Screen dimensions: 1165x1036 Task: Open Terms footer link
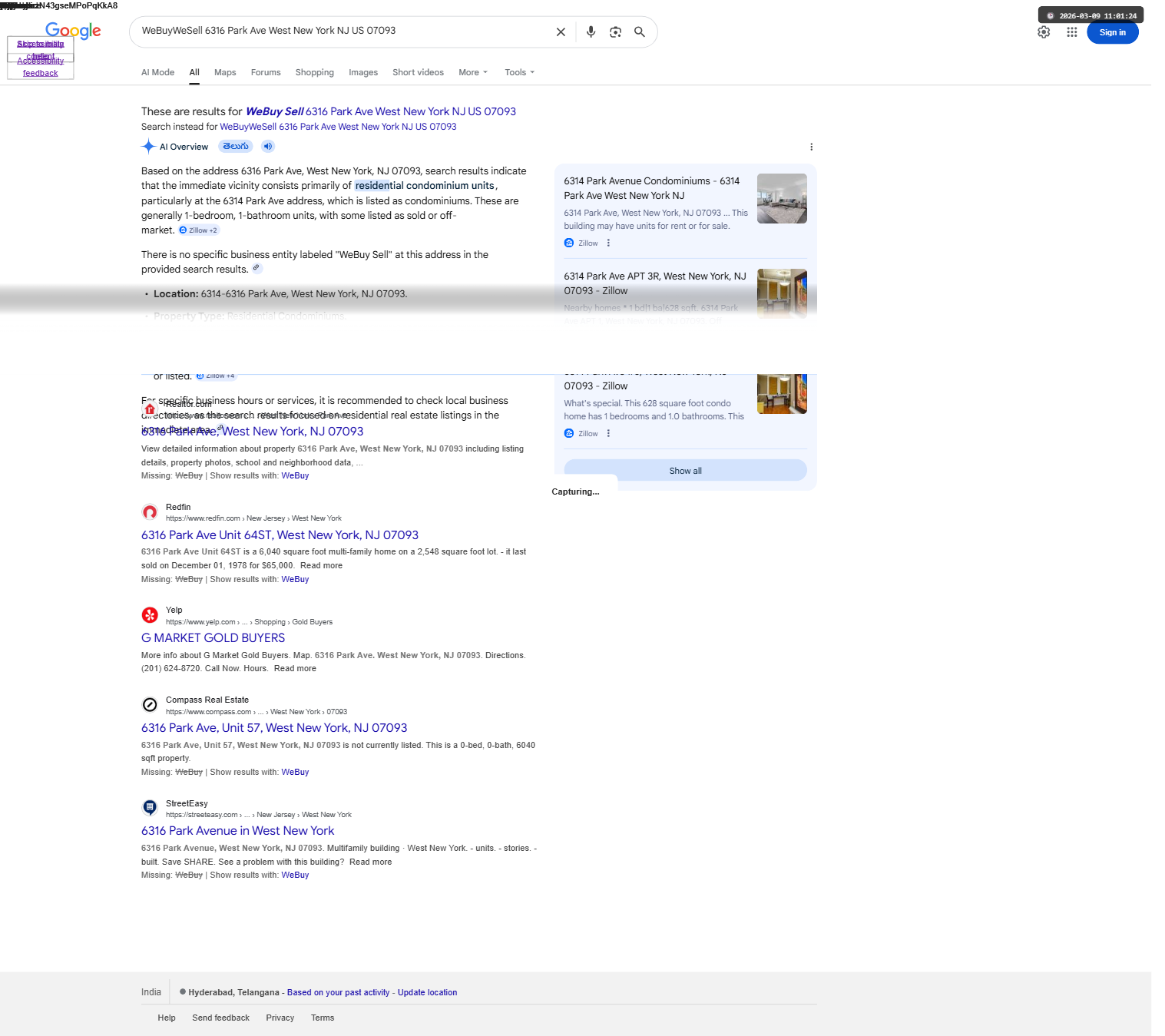[x=323, y=1018]
